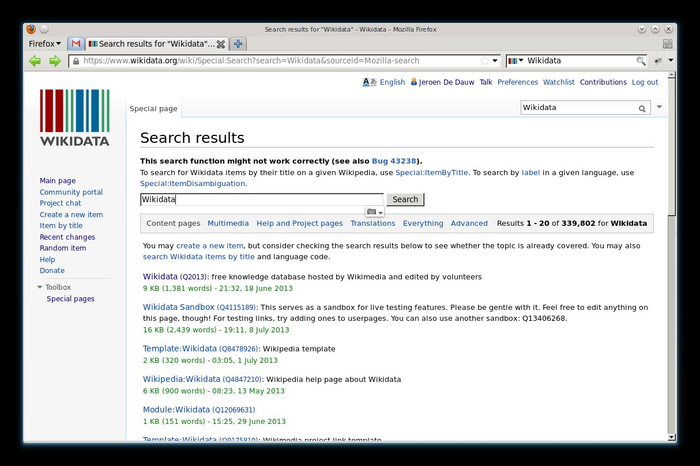Go to Main page in sidebar
Screen dimensions: 700x466
(58, 181)
